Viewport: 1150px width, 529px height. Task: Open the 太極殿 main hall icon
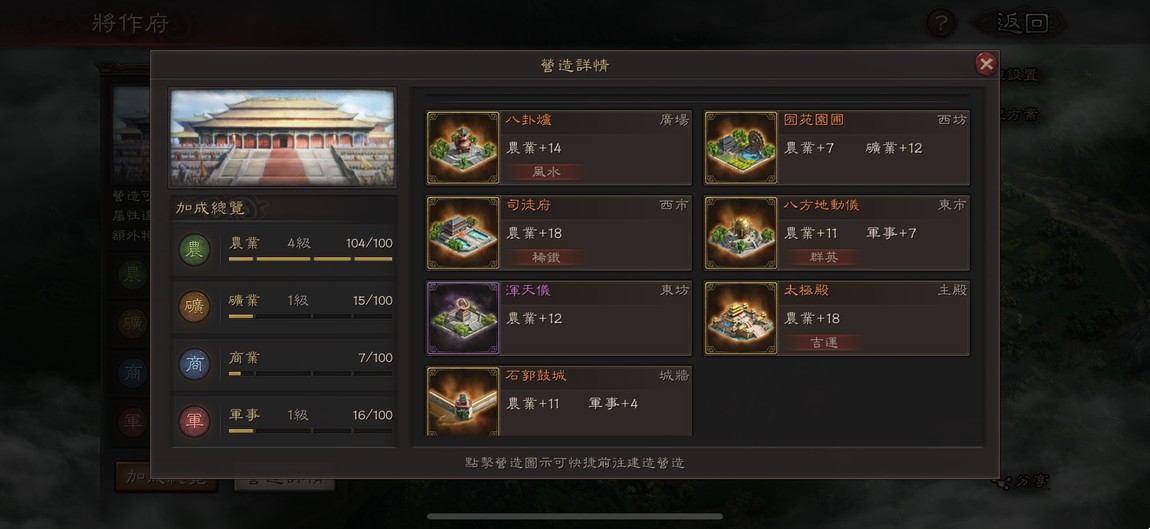[741, 318]
